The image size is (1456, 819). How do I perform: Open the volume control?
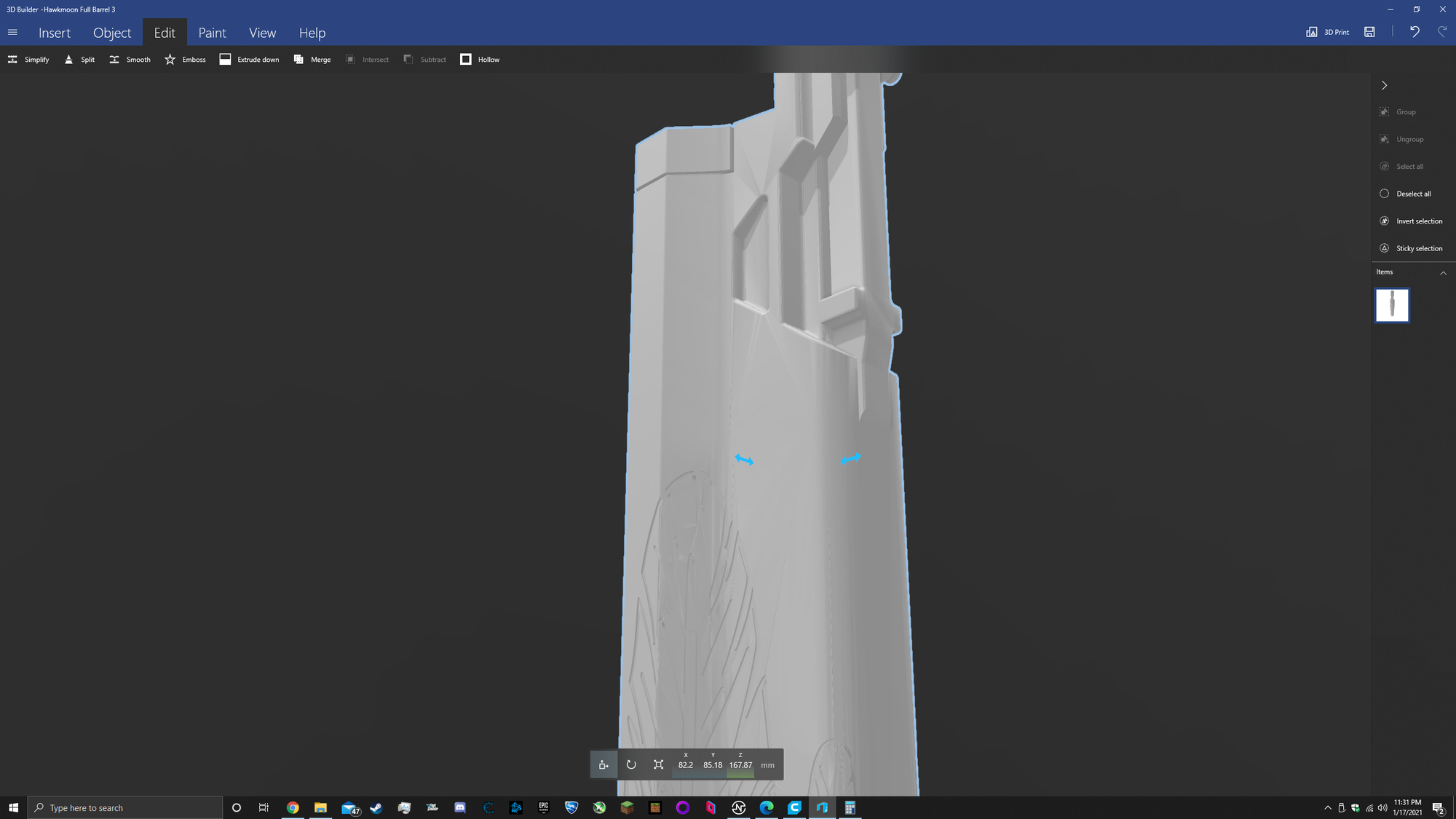(x=1382, y=807)
